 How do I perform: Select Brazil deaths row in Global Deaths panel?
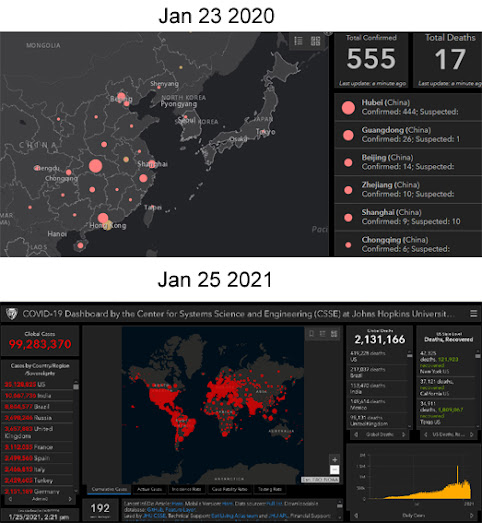(378, 372)
